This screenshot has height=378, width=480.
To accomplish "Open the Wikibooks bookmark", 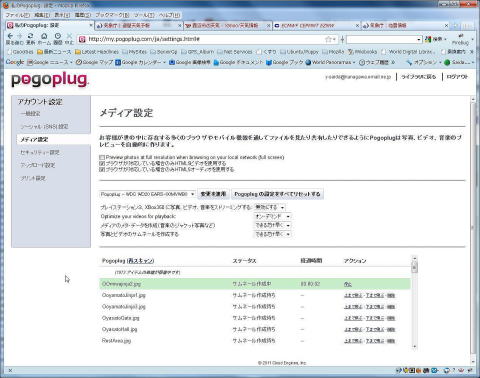I will [x=362, y=52].
